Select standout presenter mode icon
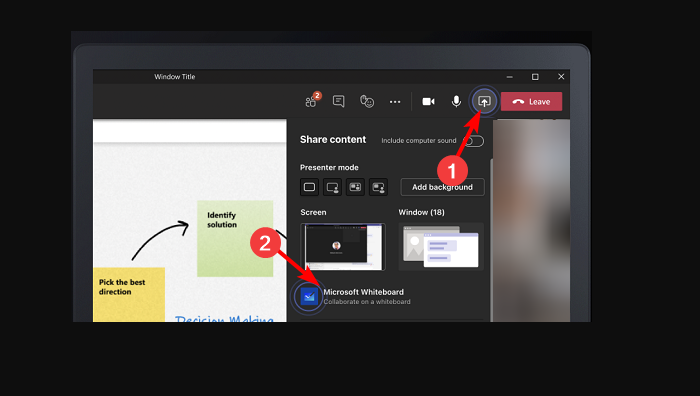 [x=333, y=187]
